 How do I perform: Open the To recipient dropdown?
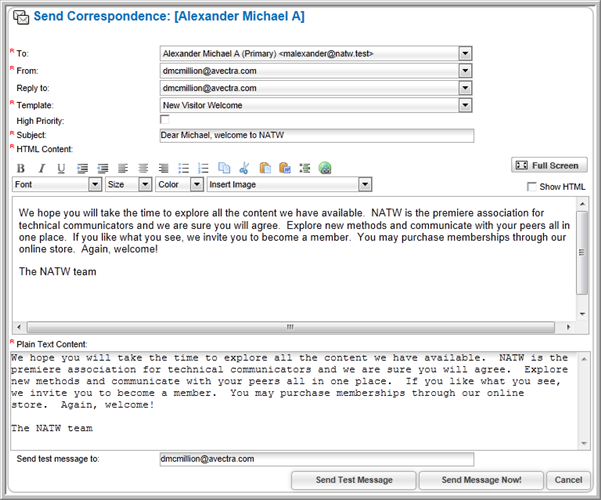[x=465, y=53]
